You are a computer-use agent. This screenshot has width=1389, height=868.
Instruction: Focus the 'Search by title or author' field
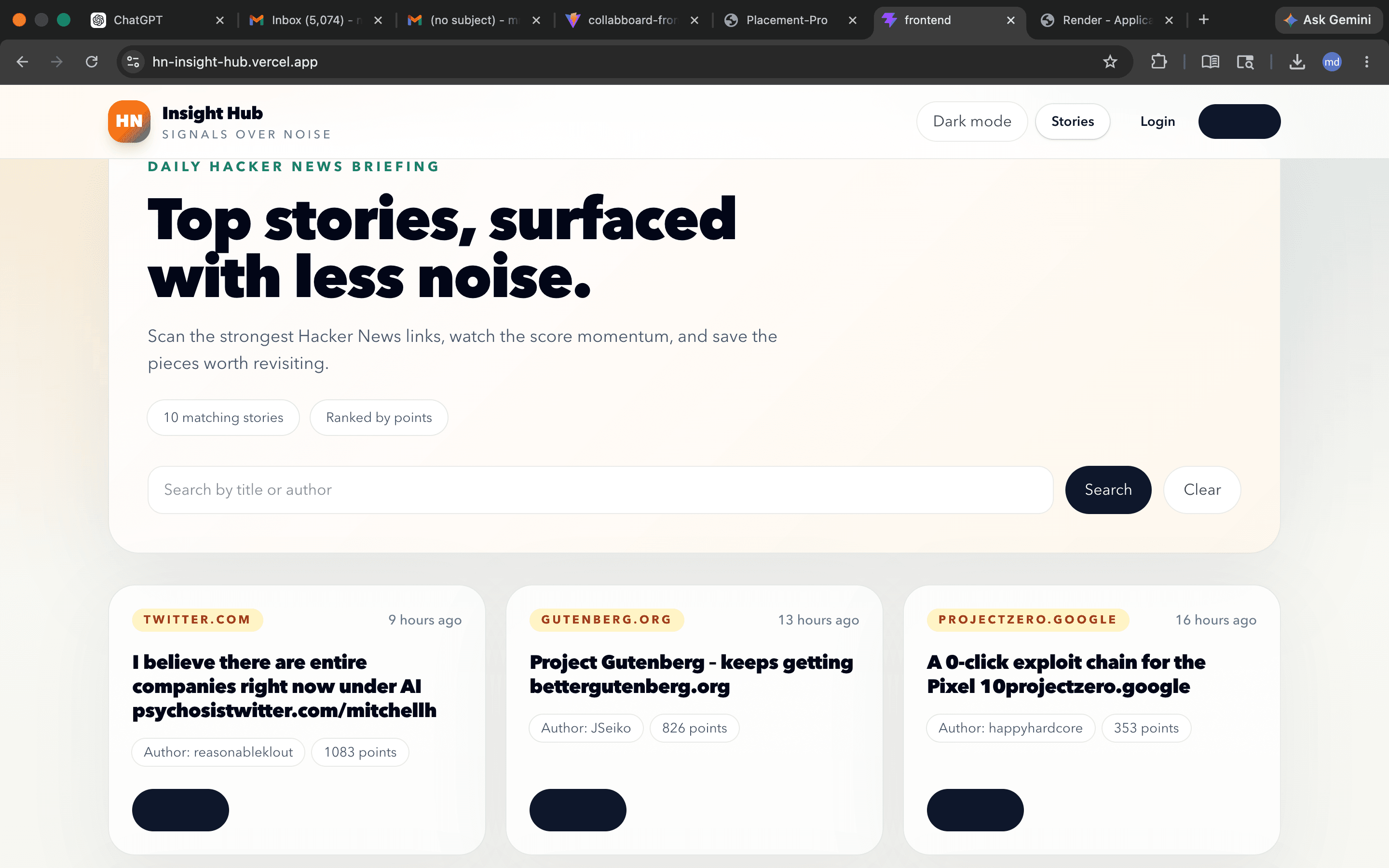[600, 489]
